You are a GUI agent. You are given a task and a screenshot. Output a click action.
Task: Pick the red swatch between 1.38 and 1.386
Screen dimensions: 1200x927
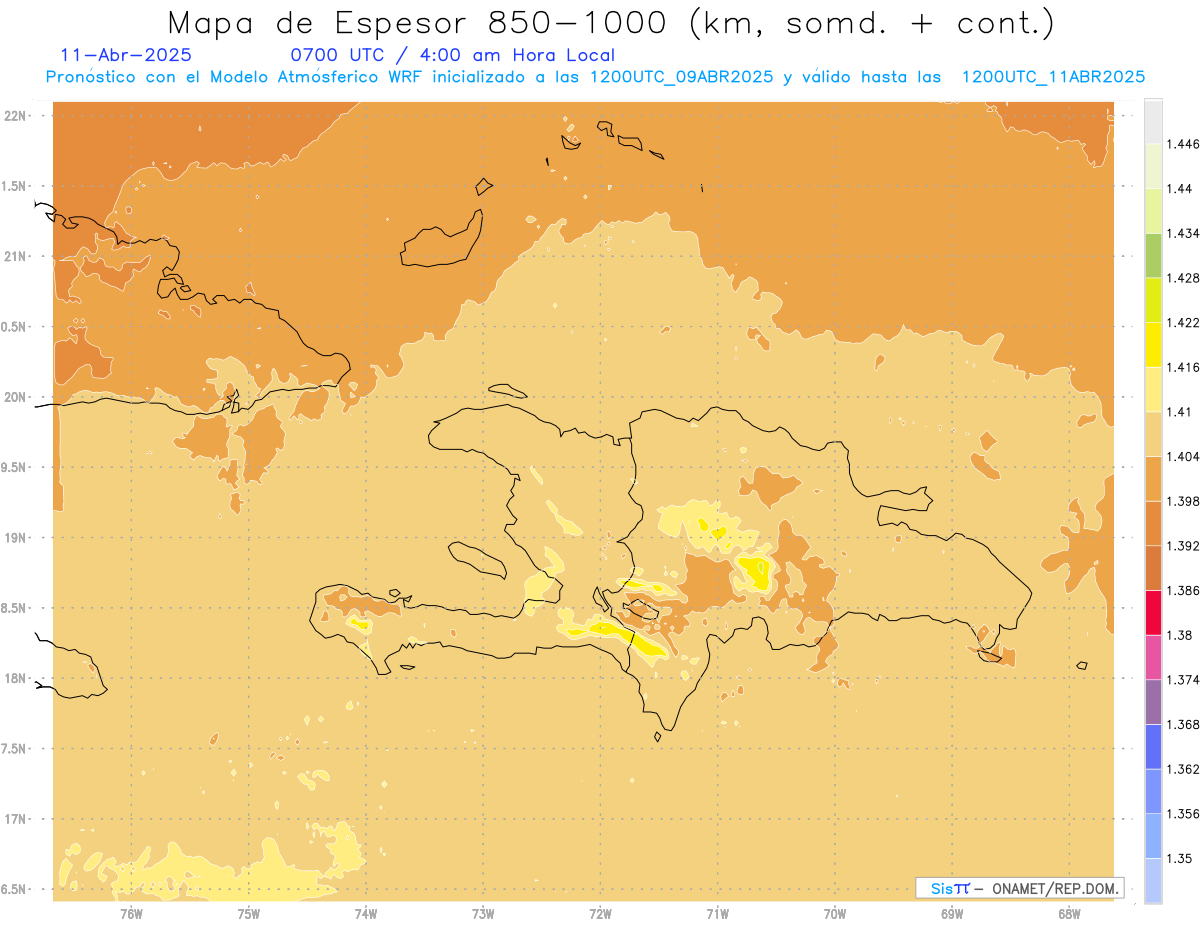[1153, 612]
